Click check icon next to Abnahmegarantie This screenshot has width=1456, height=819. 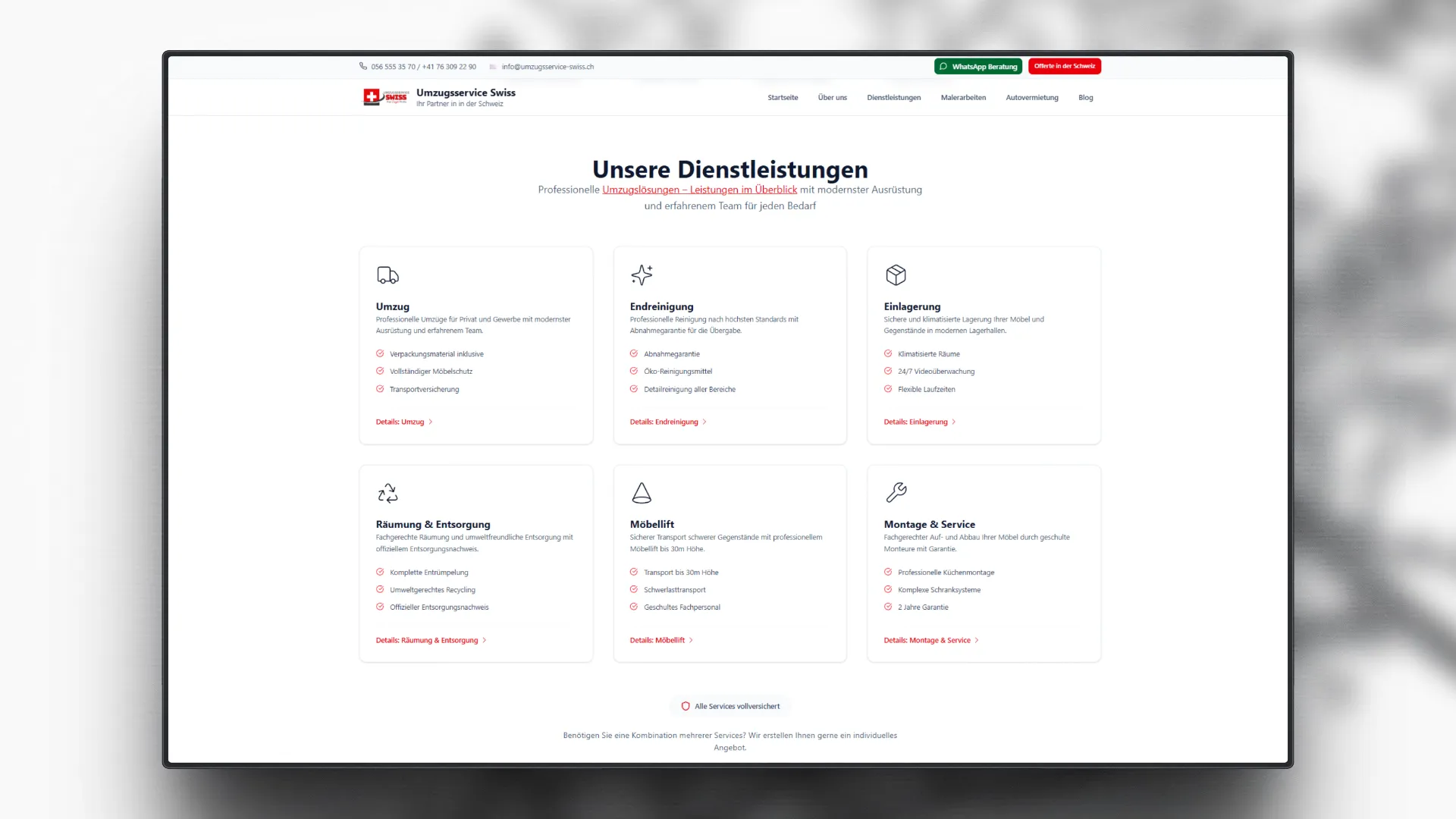coord(634,353)
